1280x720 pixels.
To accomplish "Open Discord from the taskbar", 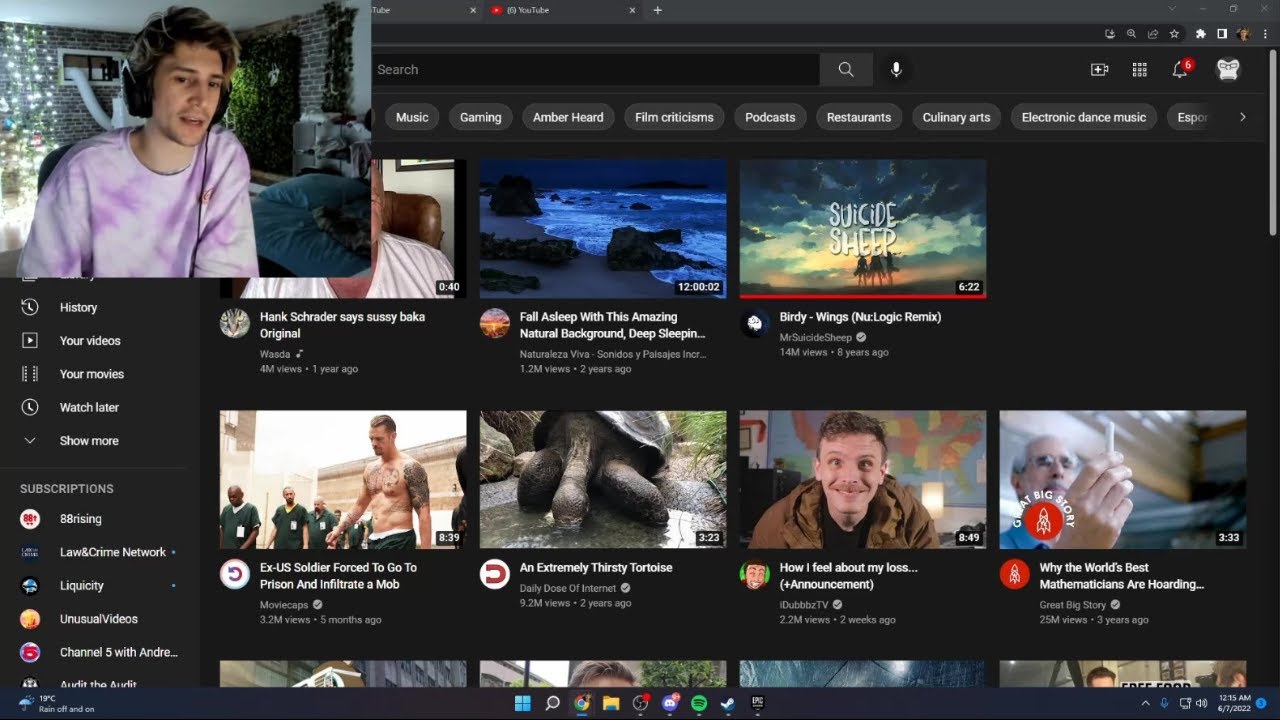I will coord(670,703).
